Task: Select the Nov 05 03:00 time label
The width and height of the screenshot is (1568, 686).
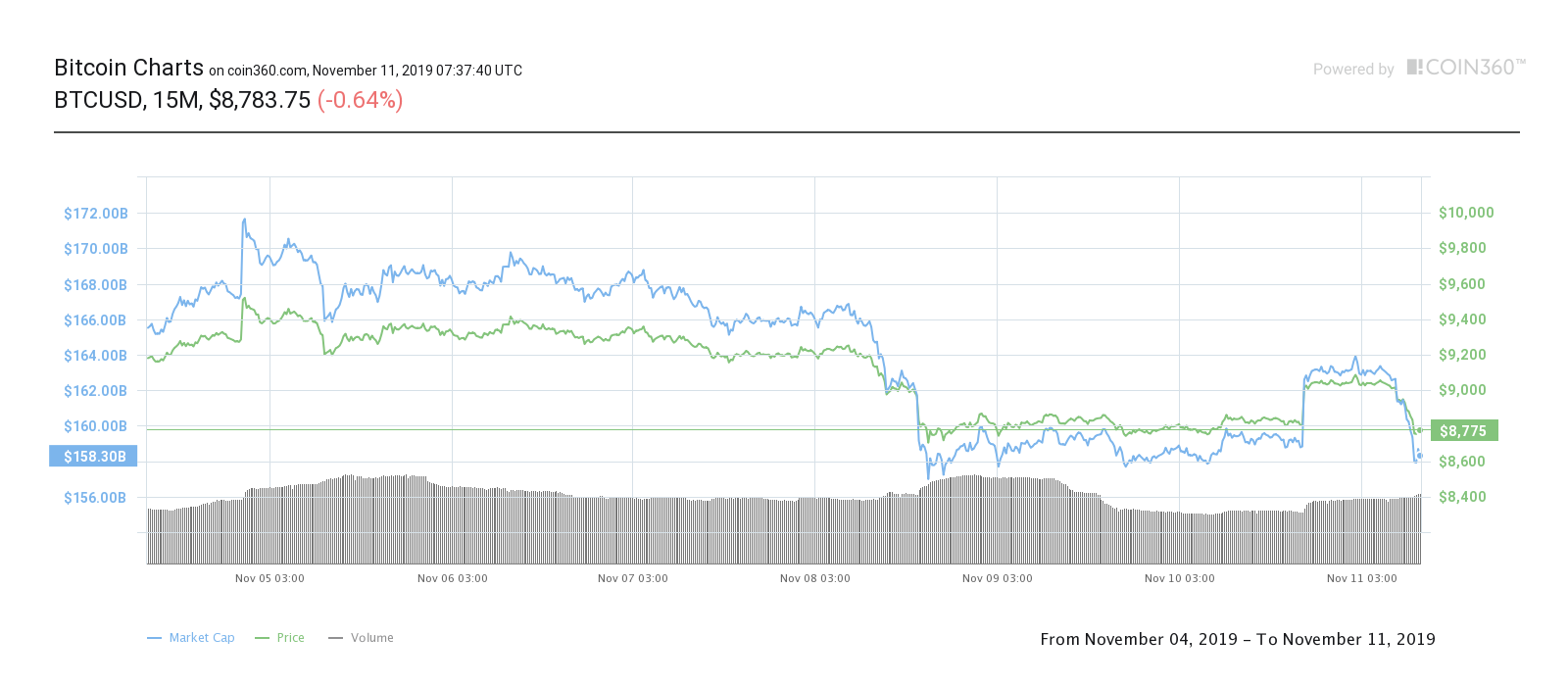Action: (x=269, y=578)
